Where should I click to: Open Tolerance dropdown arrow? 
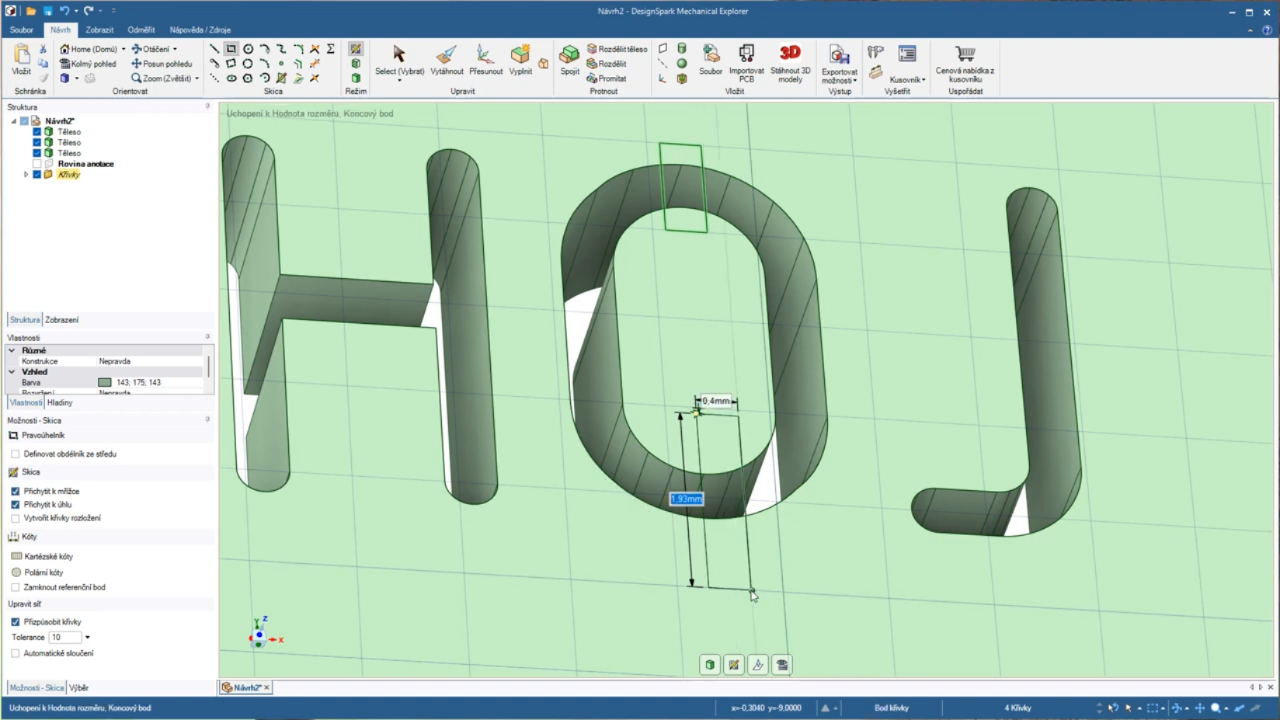click(x=87, y=637)
